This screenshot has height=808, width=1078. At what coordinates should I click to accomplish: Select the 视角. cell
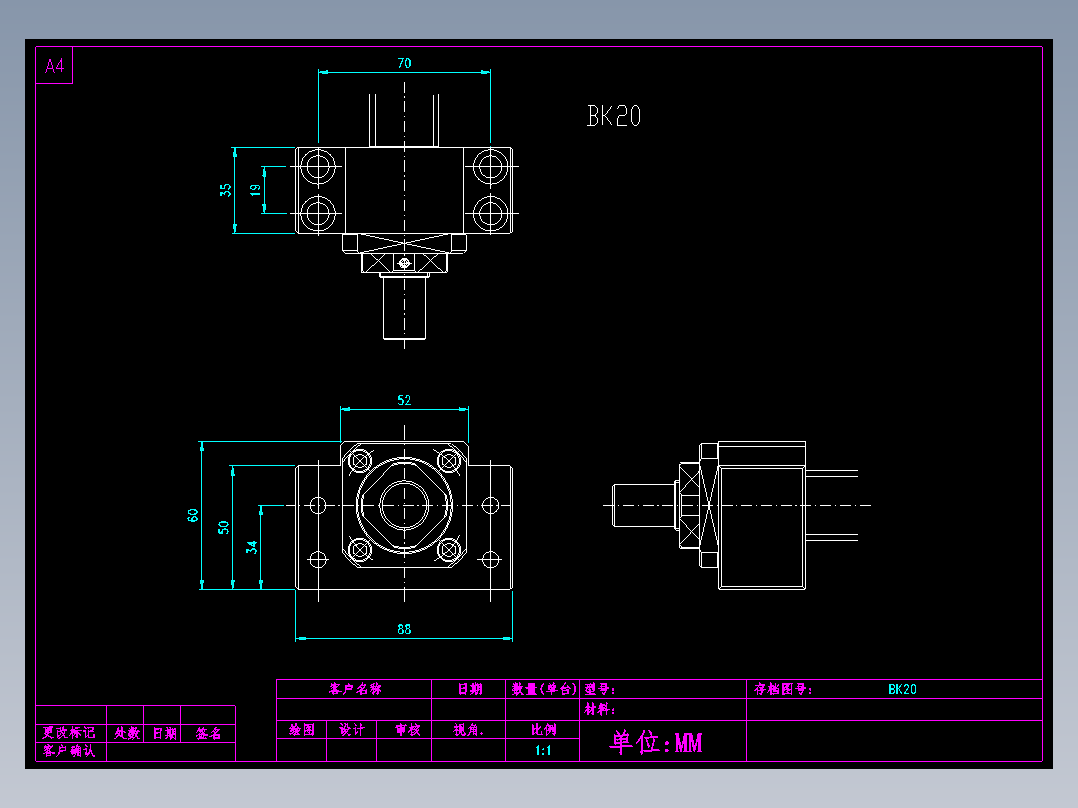(x=468, y=730)
